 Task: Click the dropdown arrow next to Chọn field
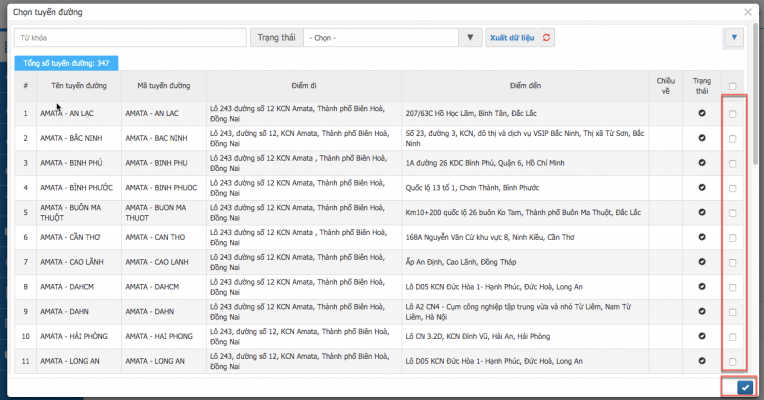tap(471, 38)
